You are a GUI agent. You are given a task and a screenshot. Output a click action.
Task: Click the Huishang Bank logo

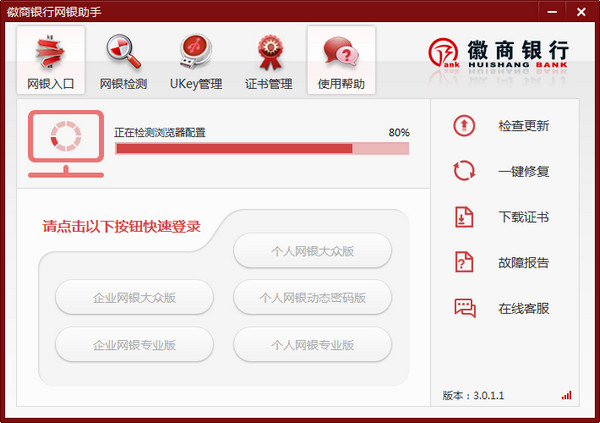498,54
